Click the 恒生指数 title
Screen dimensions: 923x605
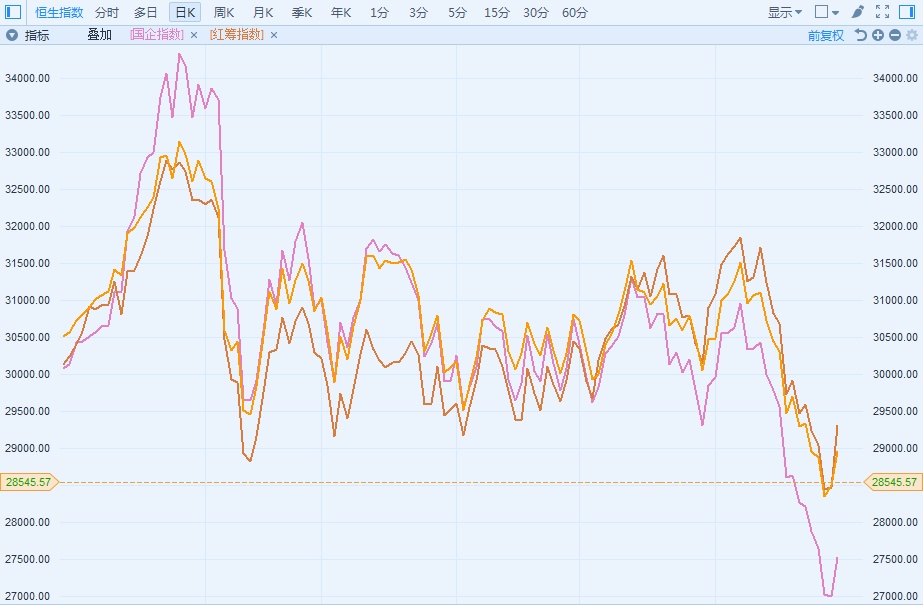pos(59,12)
